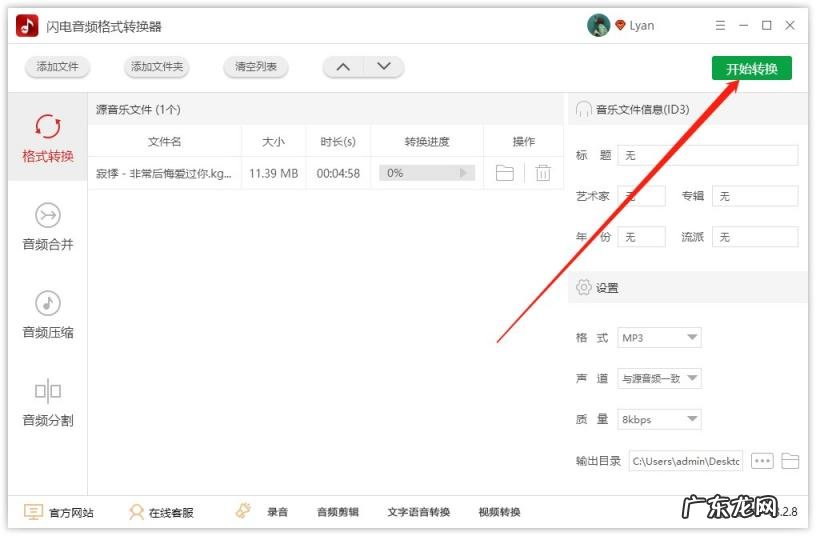816x536 pixels.
Task: Click the 0% conversion progress bar
Action: (427, 173)
